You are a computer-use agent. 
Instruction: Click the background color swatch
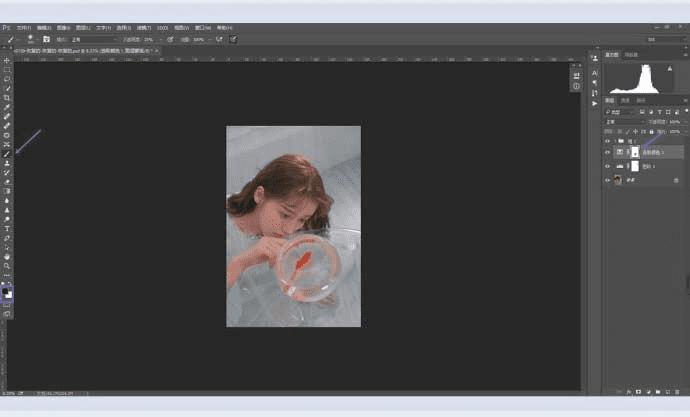click(10, 296)
